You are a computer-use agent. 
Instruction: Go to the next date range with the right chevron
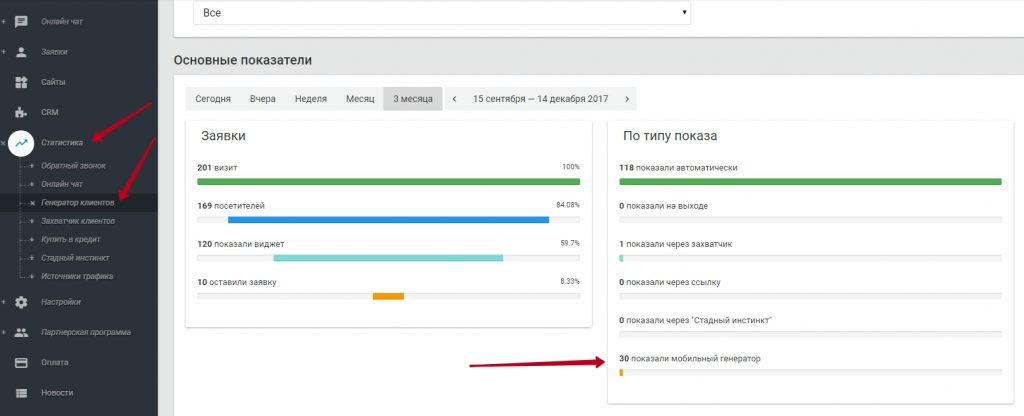click(x=627, y=99)
